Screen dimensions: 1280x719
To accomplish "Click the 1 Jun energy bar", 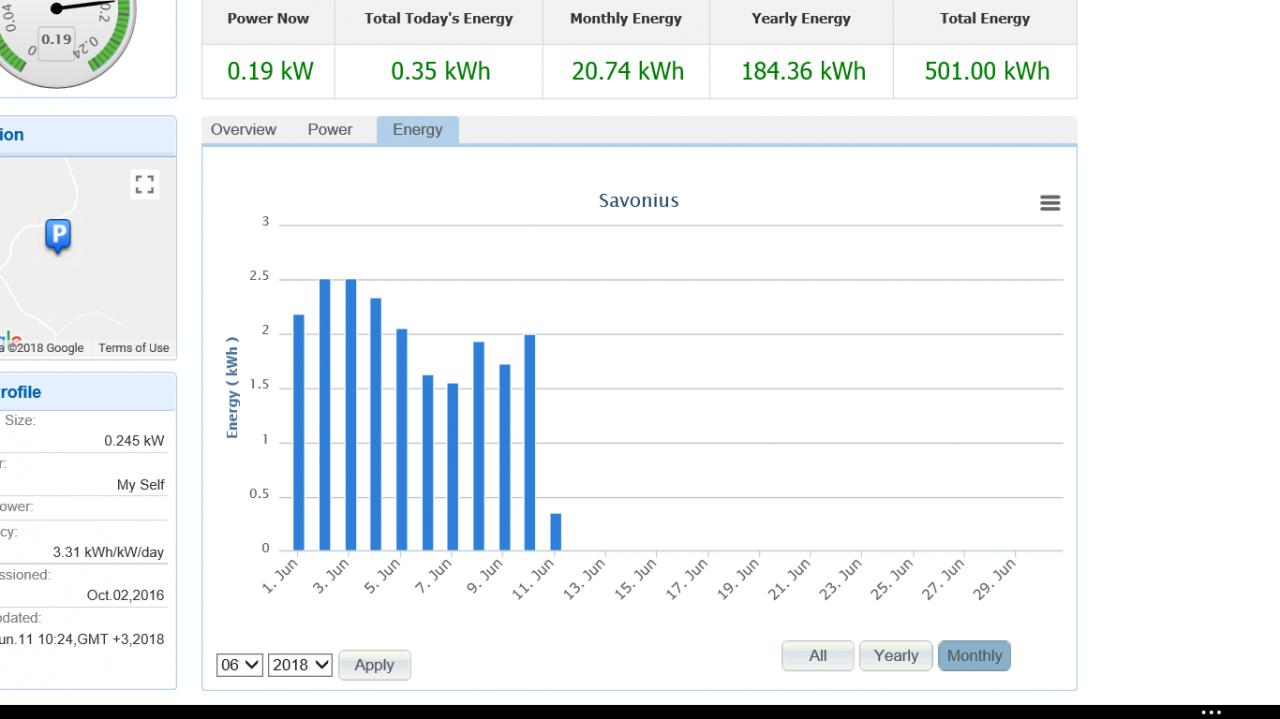I will pyautogui.click(x=299, y=432).
